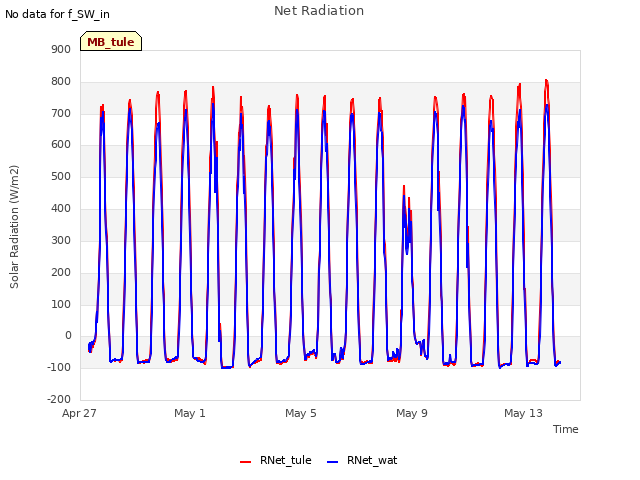Click the 700 y-axis tick label

click(x=61, y=113)
